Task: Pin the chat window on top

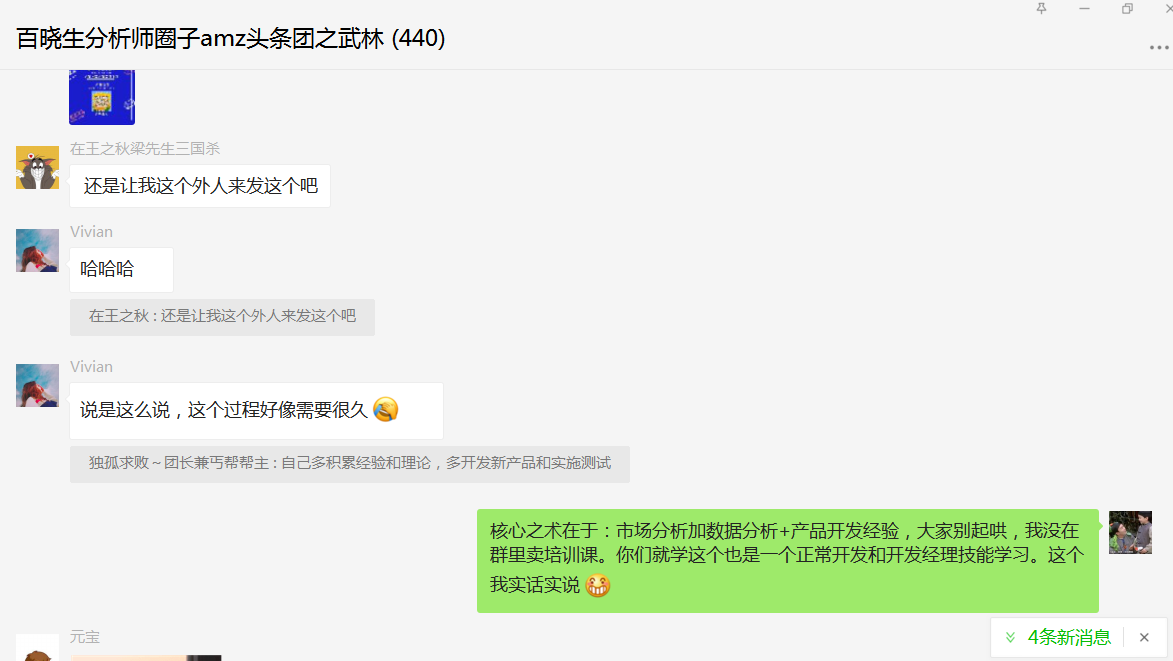Action: (x=1041, y=9)
